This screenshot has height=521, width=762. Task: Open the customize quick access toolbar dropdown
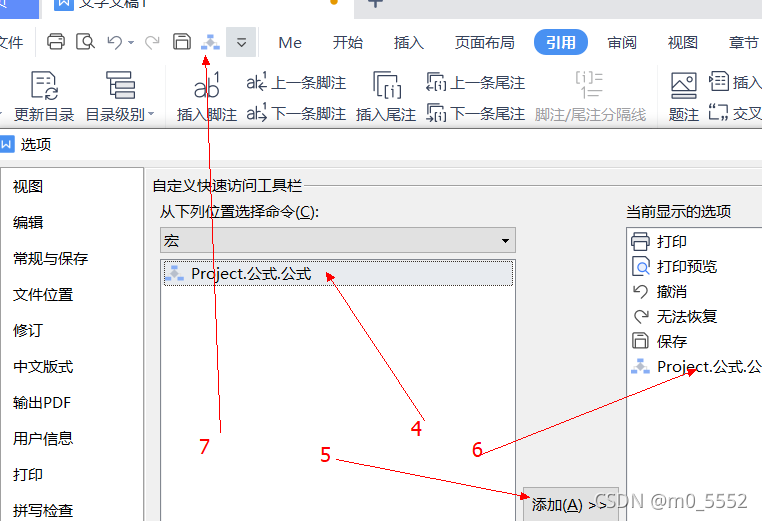[241, 42]
